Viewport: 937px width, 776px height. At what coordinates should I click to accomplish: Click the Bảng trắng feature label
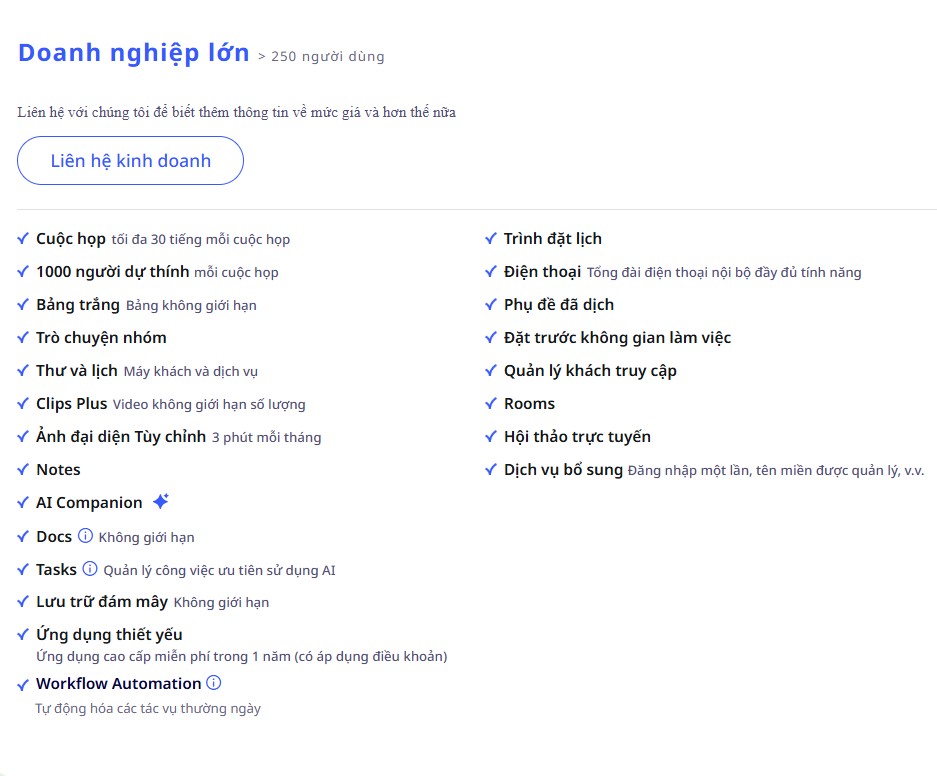pyautogui.click(x=78, y=305)
